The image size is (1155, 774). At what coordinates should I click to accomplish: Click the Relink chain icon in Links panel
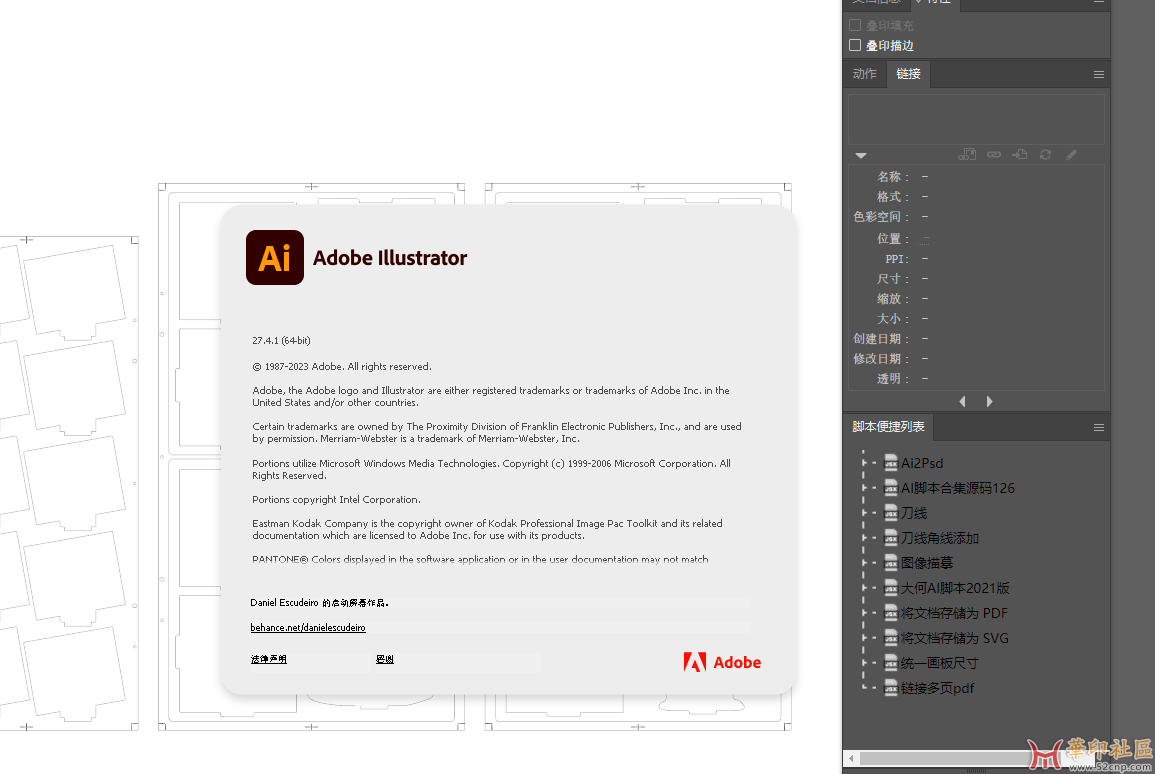pos(994,155)
